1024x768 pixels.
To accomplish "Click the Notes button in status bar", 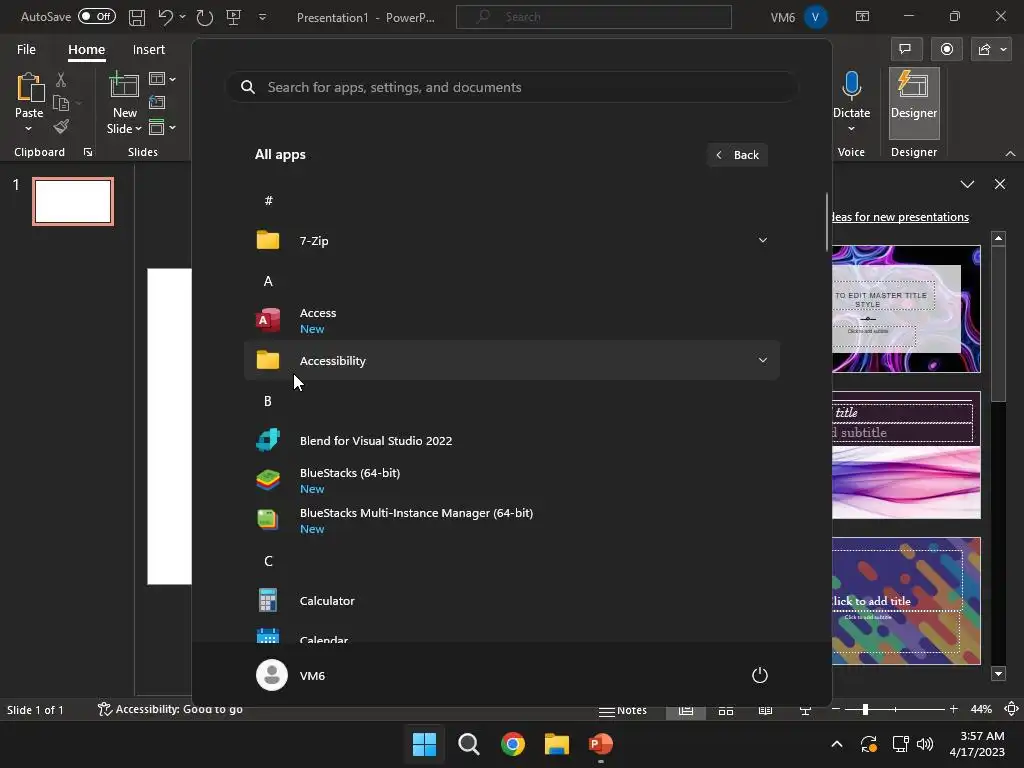I will (x=623, y=711).
